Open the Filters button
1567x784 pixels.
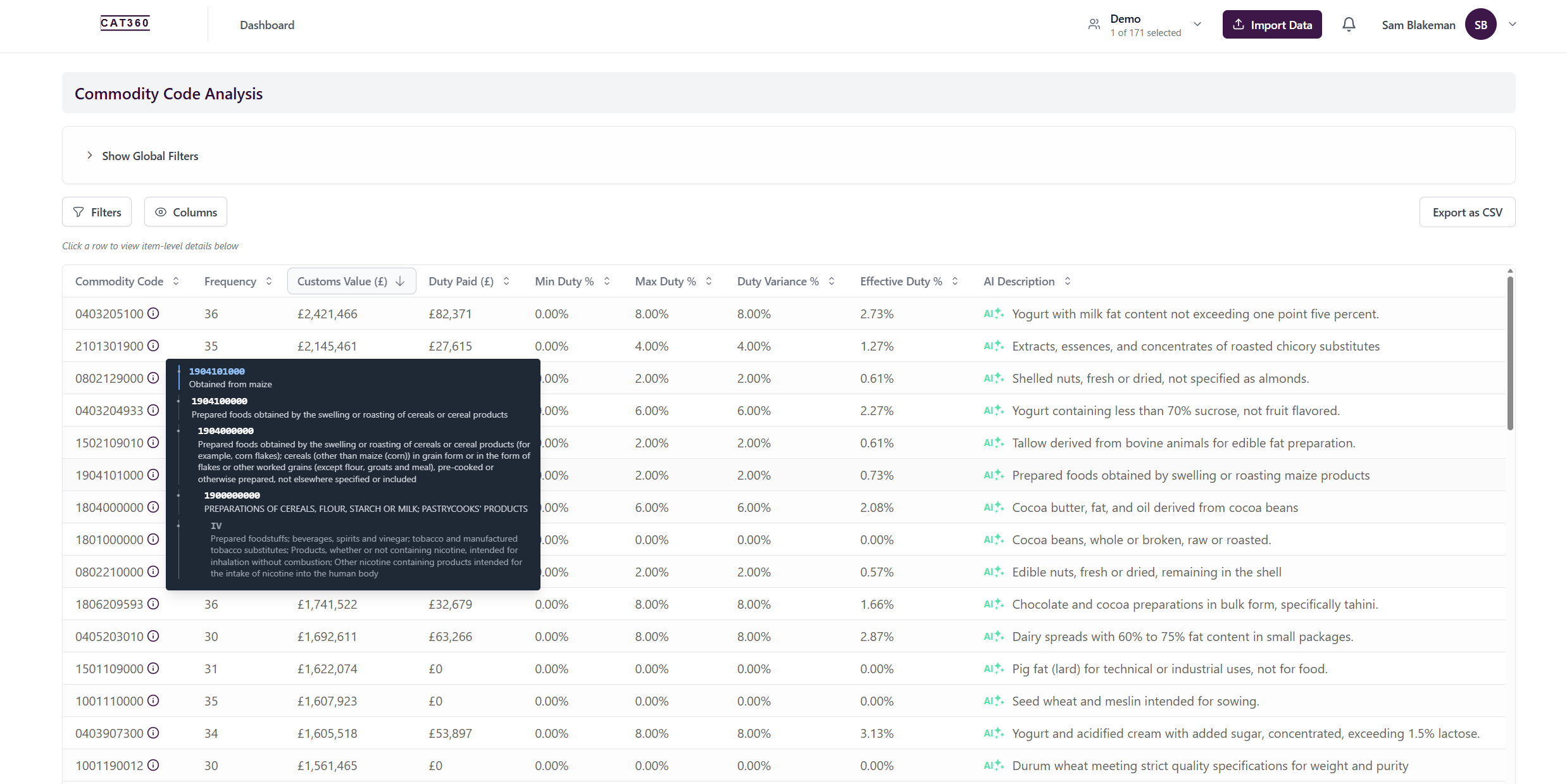coord(97,212)
